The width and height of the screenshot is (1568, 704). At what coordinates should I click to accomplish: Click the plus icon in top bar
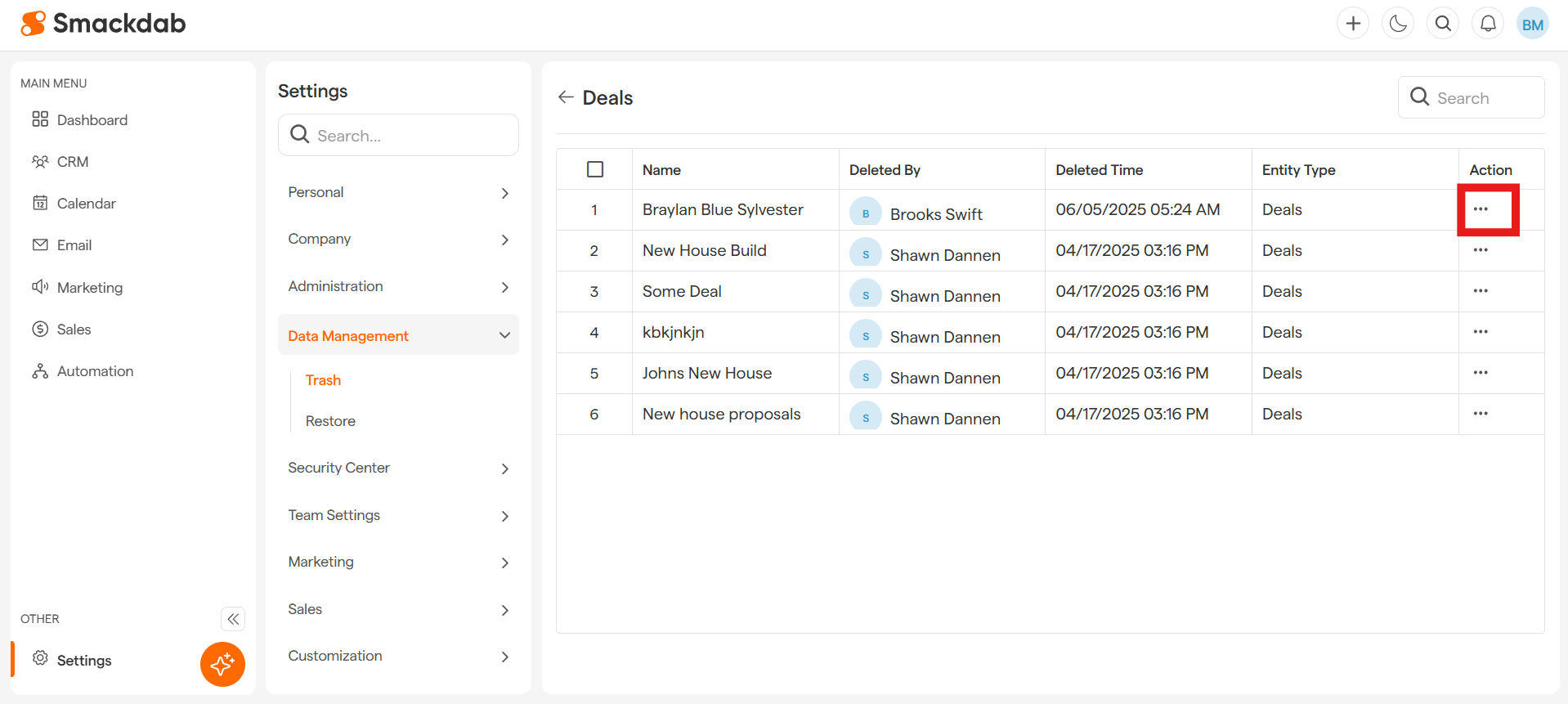(x=1353, y=24)
